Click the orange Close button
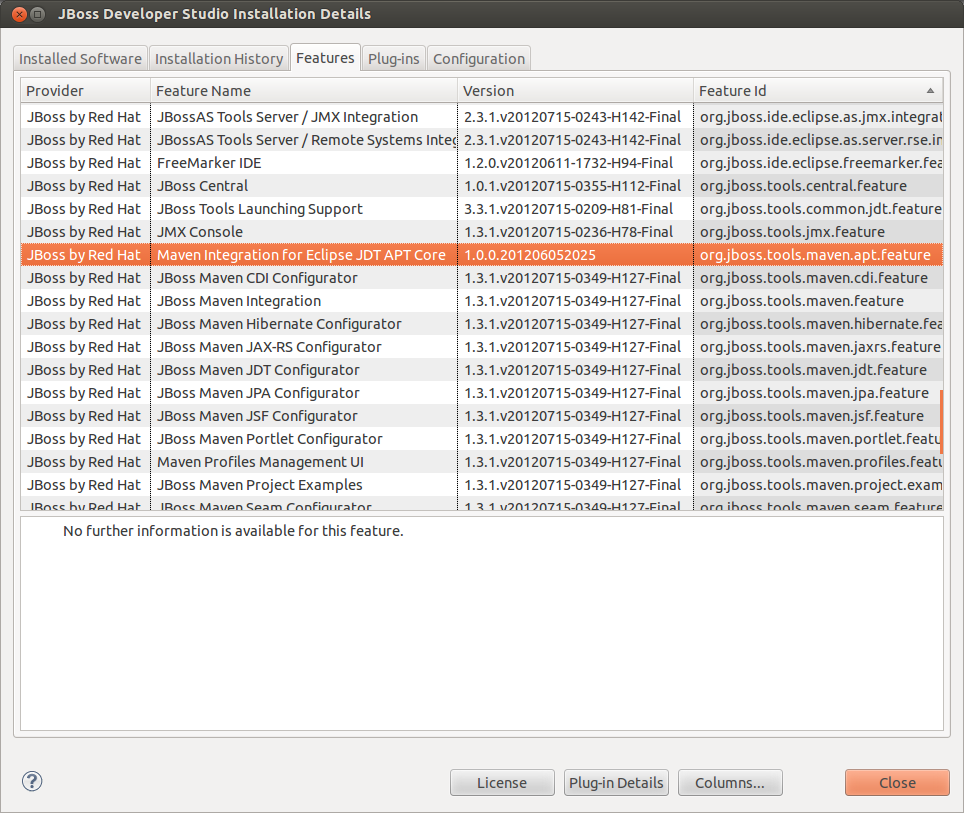This screenshot has height=813, width=964. click(897, 782)
